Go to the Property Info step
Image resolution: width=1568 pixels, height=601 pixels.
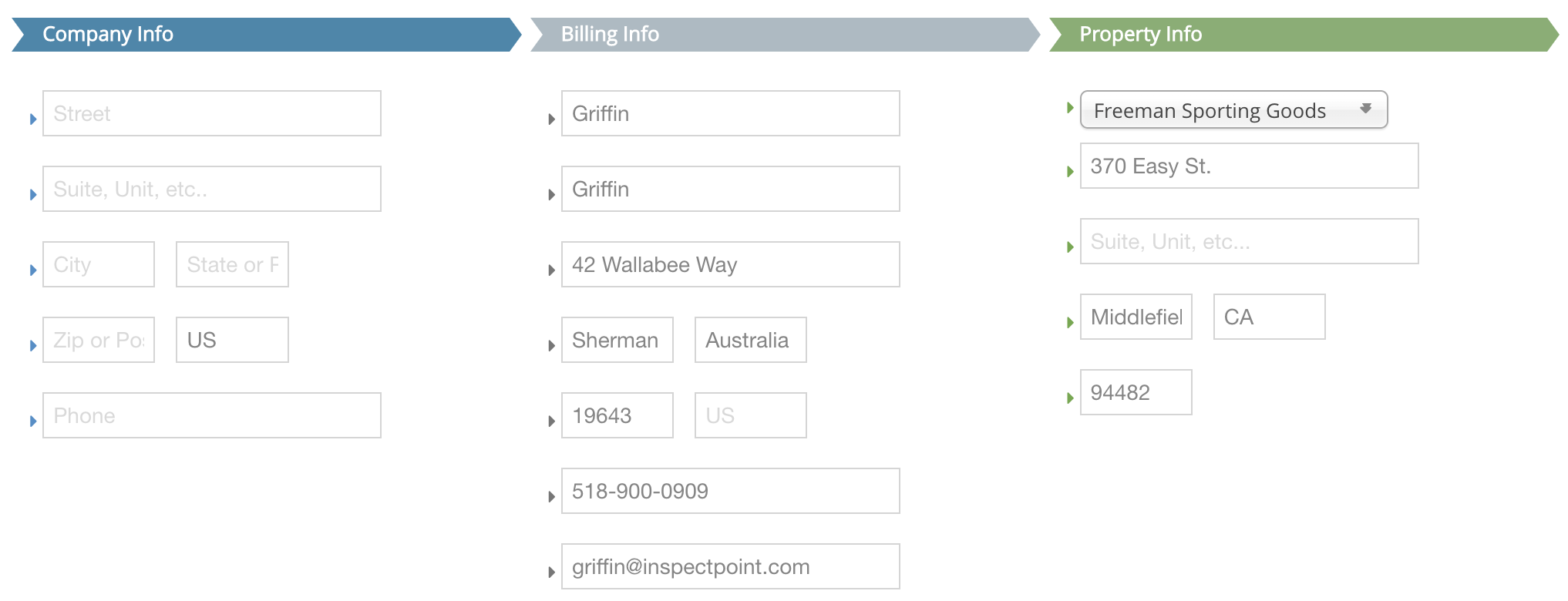pyautogui.click(x=1304, y=35)
